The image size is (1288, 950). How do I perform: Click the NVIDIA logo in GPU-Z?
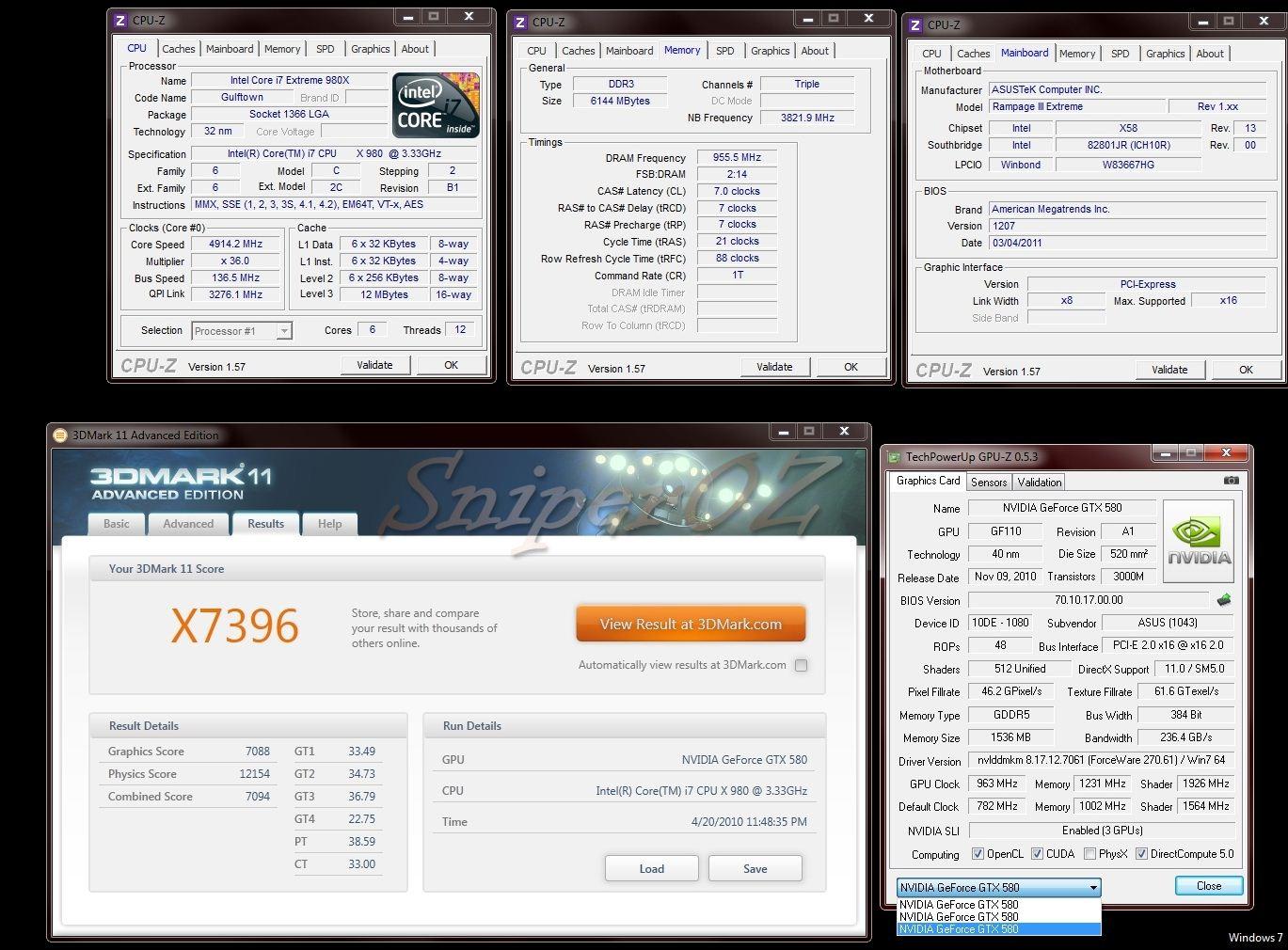(x=1199, y=541)
